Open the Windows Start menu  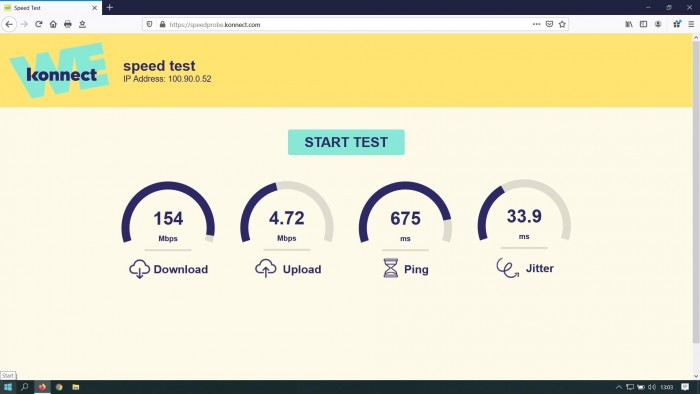[x=8, y=387]
